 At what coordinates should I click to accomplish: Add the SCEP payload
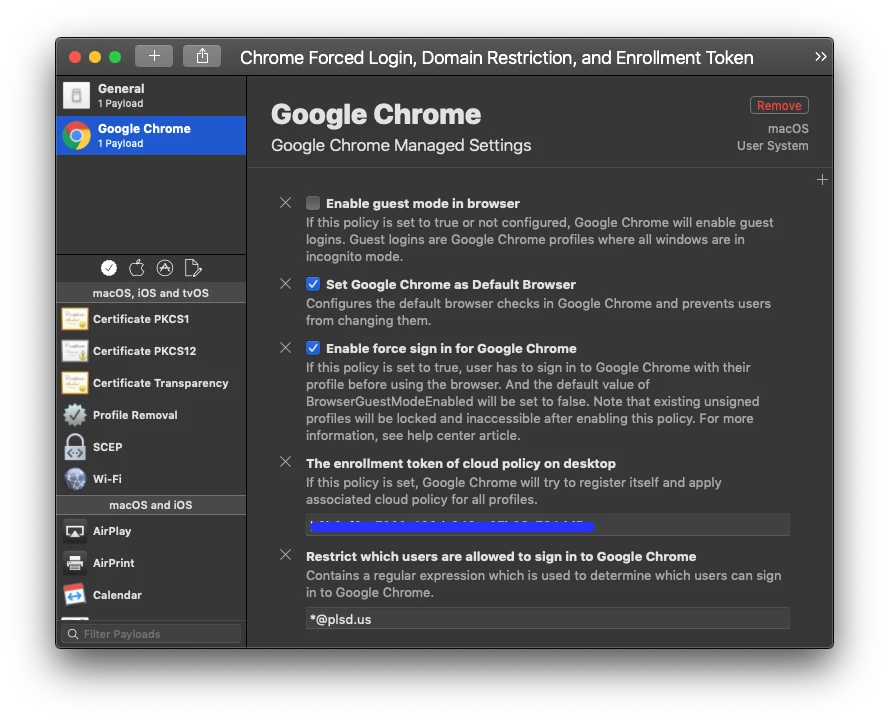[x=151, y=447]
